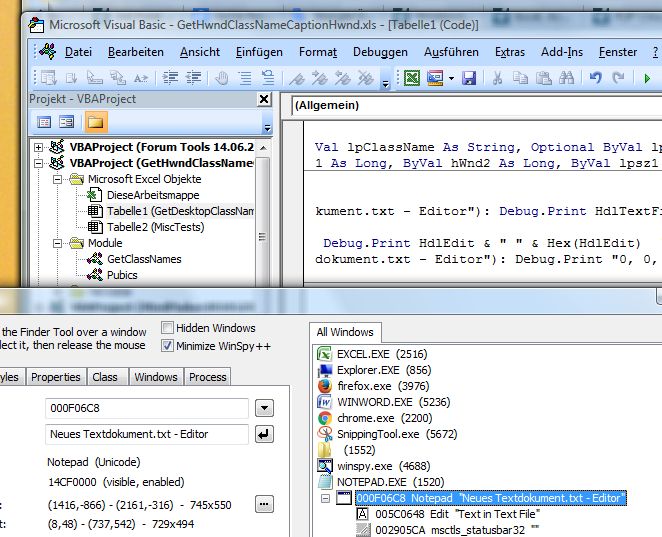662x537 pixels.
Task: Switch to the Process tab in WinSpy
Action: tap(208, 377)
